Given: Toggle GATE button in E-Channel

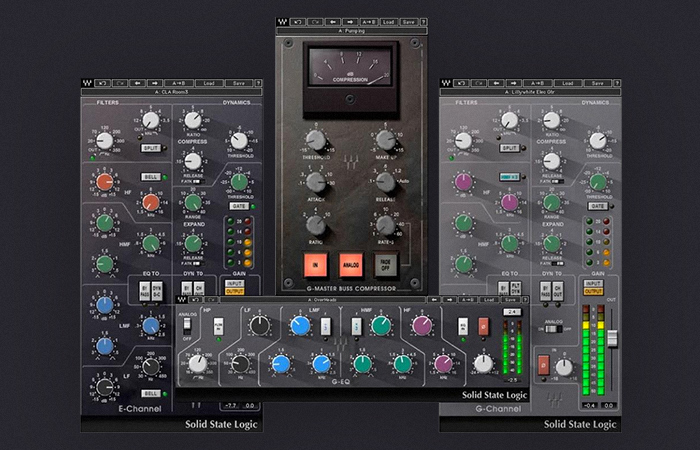Looking at the screenshot, I should click(239, 206).
